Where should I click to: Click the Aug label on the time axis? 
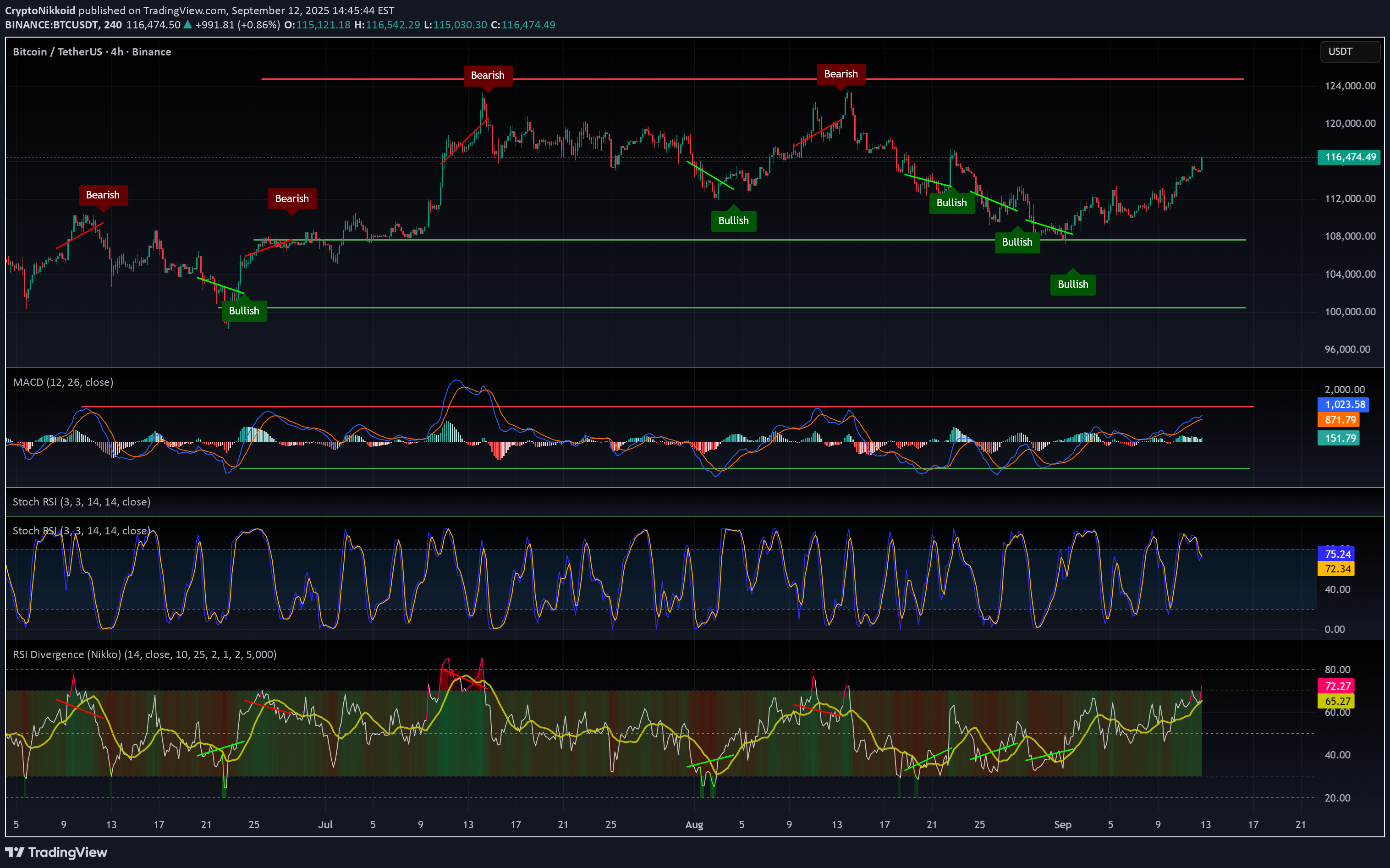coord(694,824)
